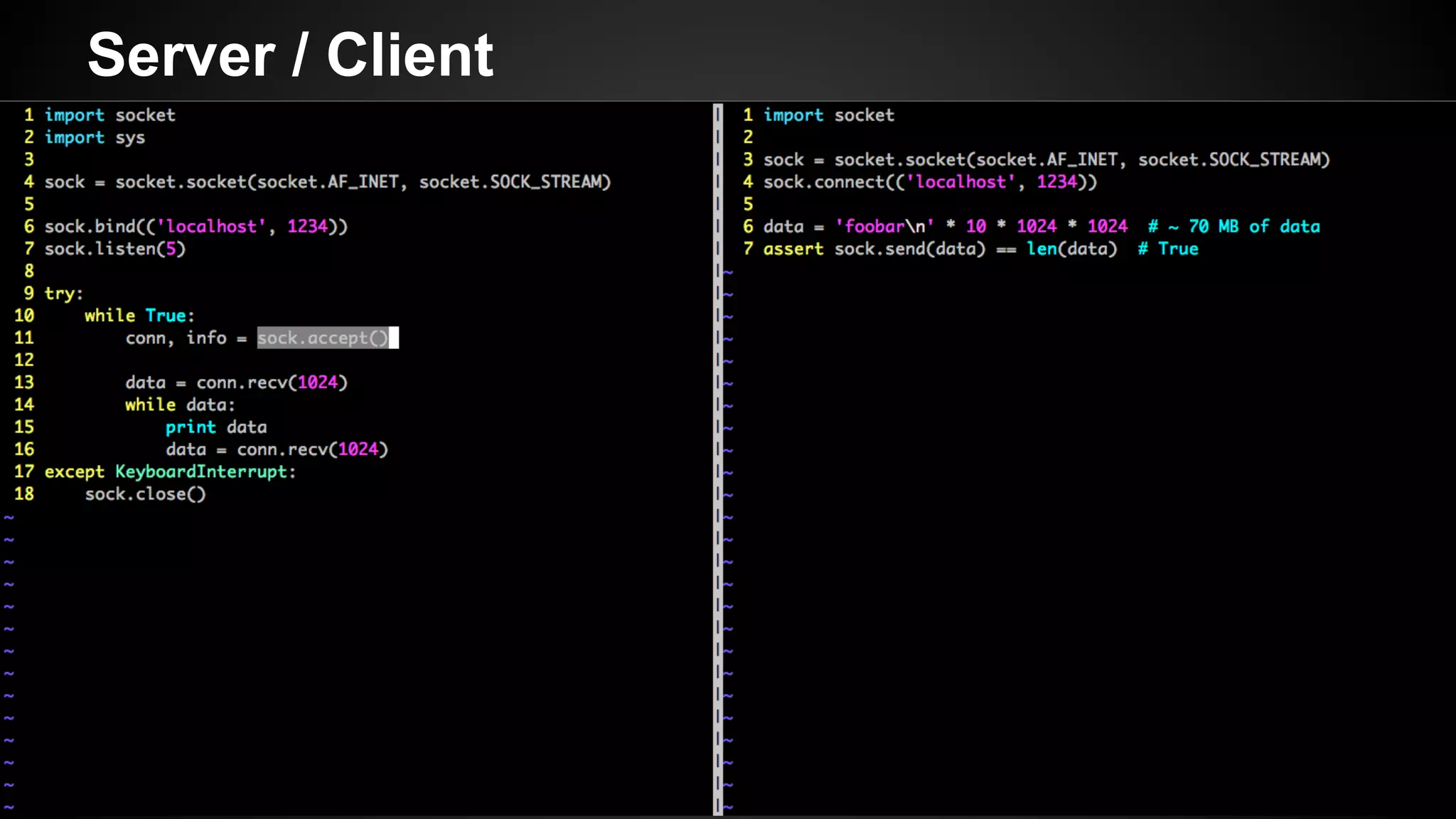
Task: Click the block cursor after sock.accept()
Action: 394,338
